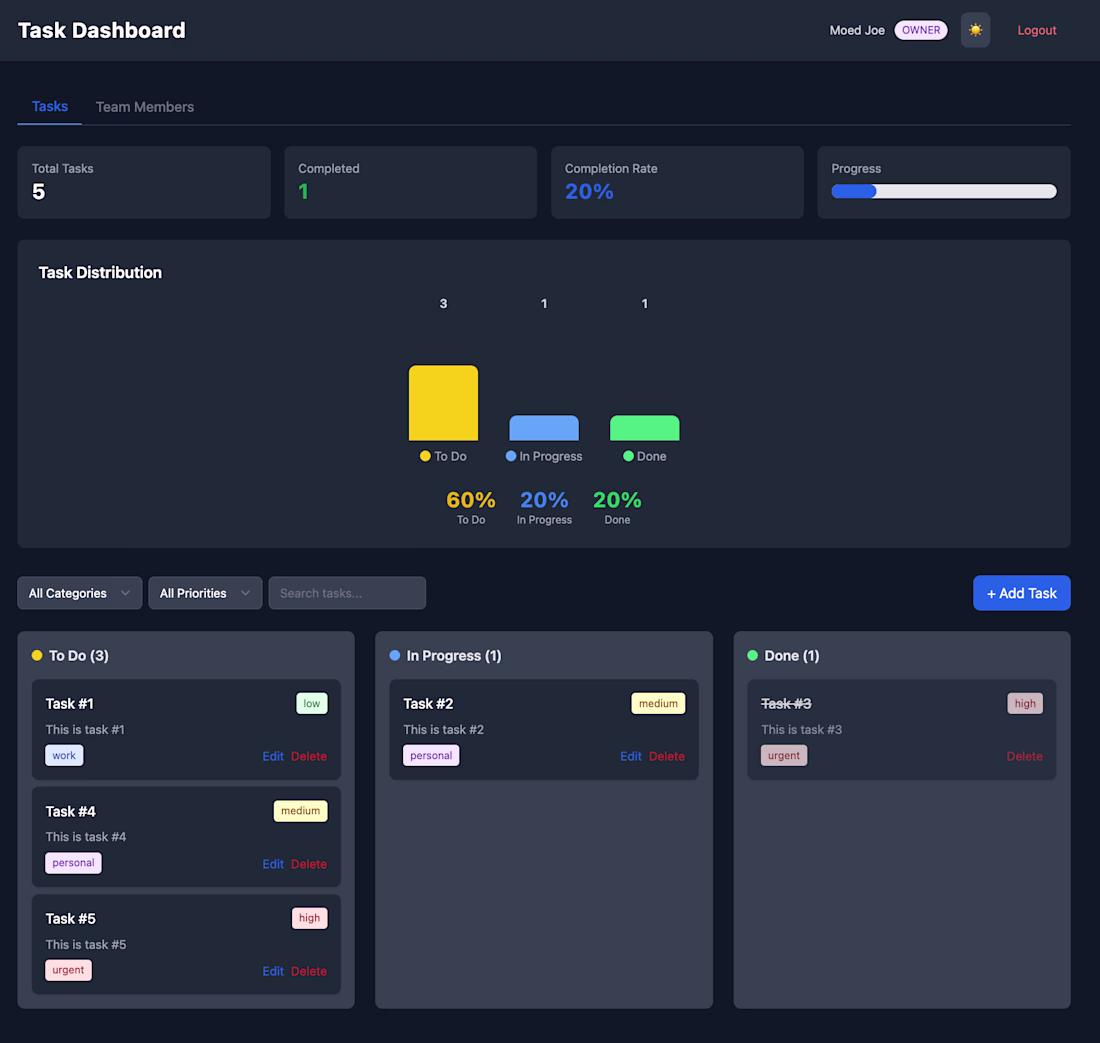Open the All Priorities dropdown
This screenshot has height=1043, width=1100.
tap(205, 593)
